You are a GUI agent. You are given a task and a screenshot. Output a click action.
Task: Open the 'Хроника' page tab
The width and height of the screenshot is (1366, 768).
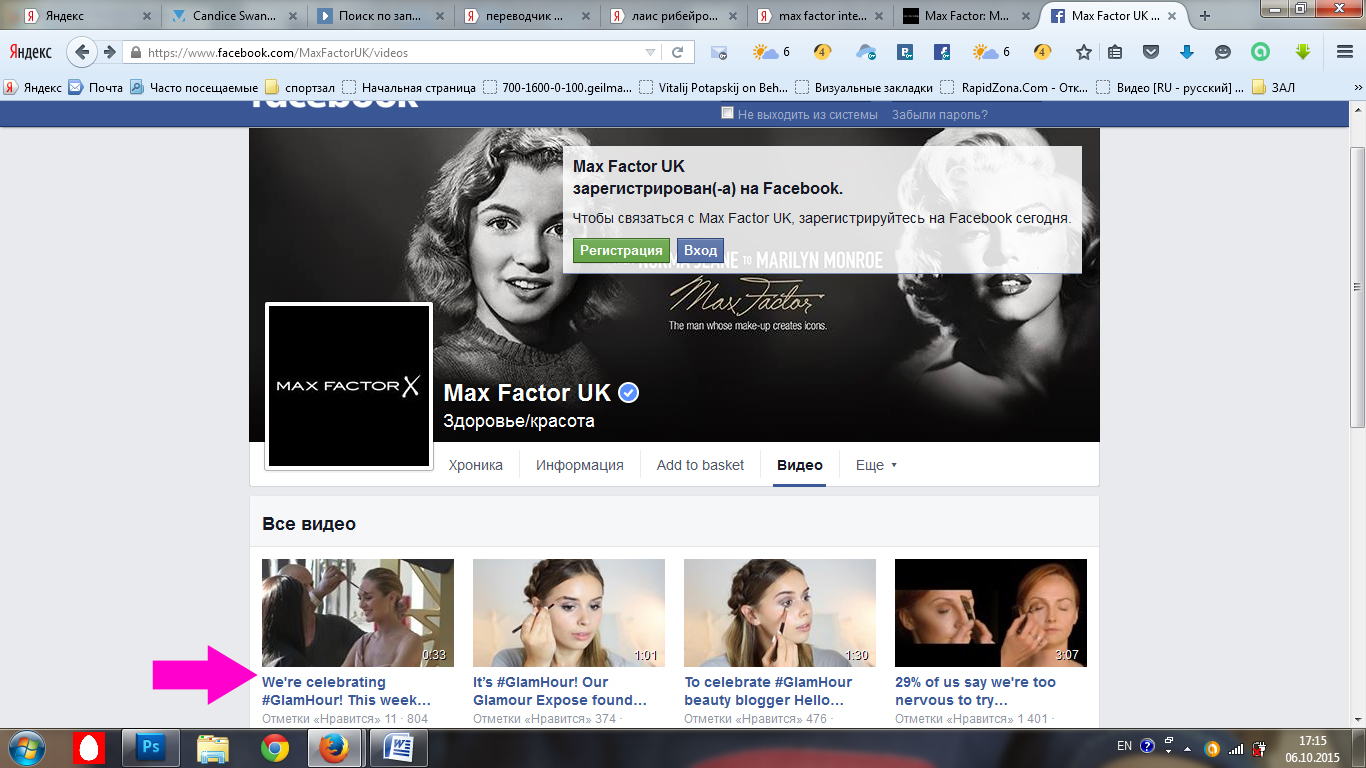pyautogui.click(x=476, y=465)
